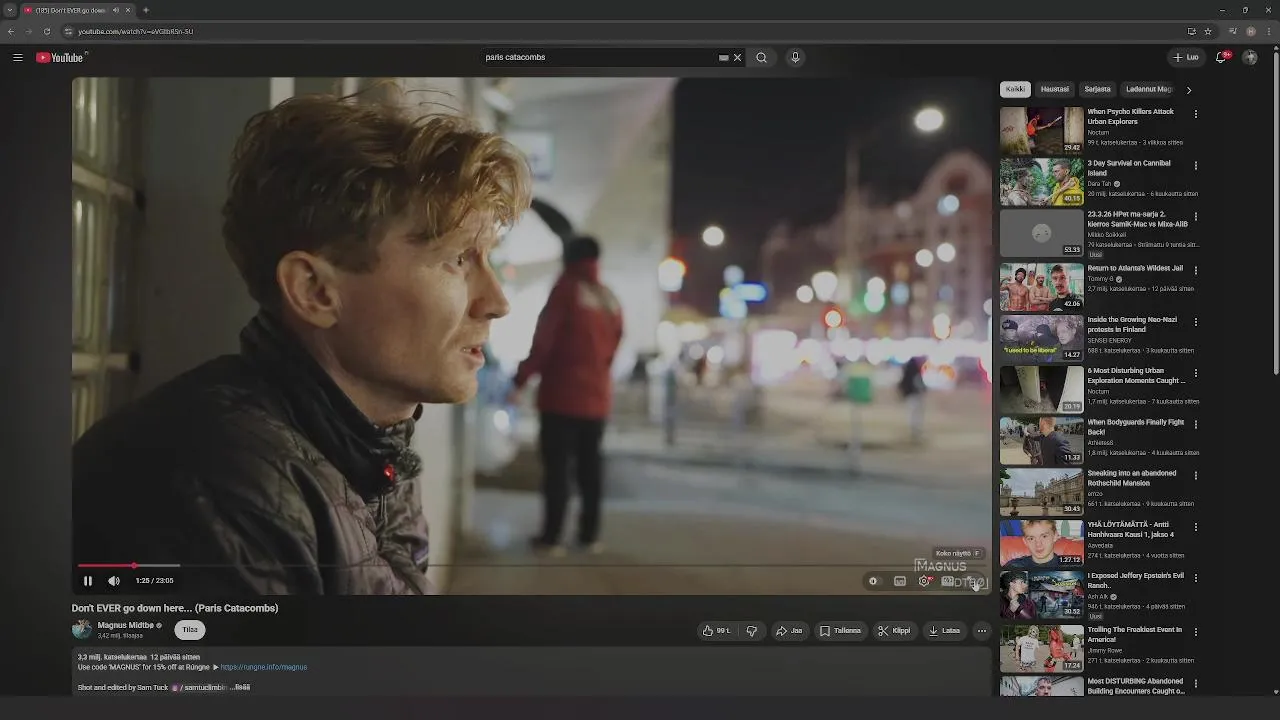The height and width of the screenshot is (720, 1280).
Task: Go to YouTube home via logo
Action: pyautogui.click(x=60, y=58)
